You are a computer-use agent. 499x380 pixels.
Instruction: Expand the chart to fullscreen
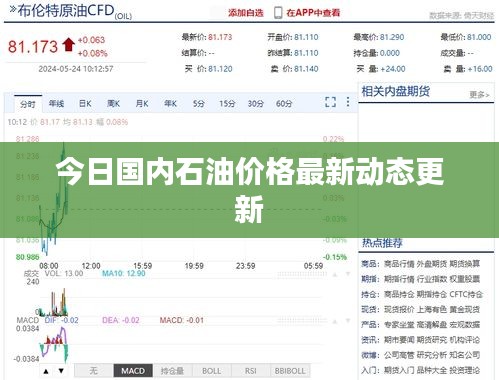330,102
